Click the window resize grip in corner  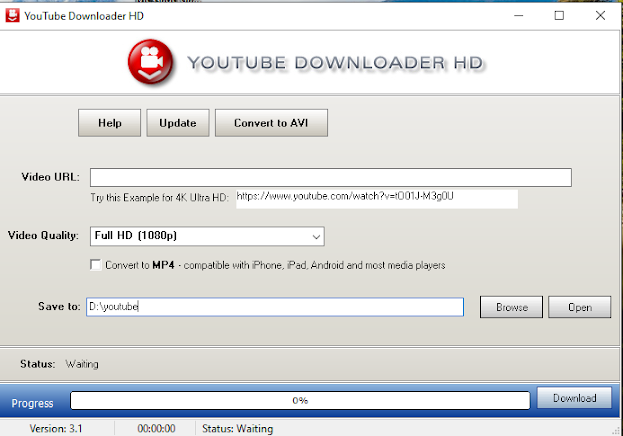coord(616,431)
